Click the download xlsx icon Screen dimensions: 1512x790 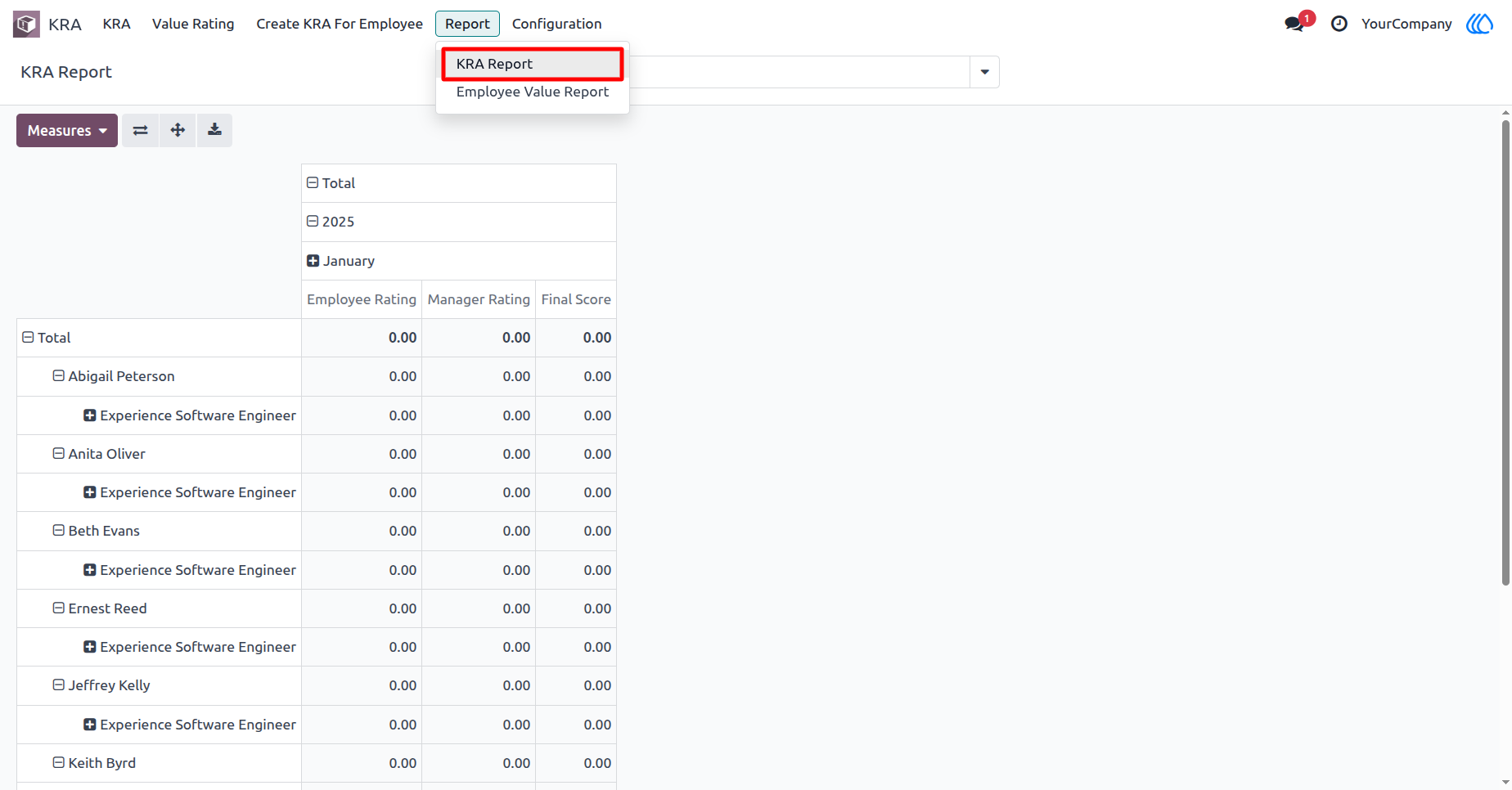tap(214, 131)
